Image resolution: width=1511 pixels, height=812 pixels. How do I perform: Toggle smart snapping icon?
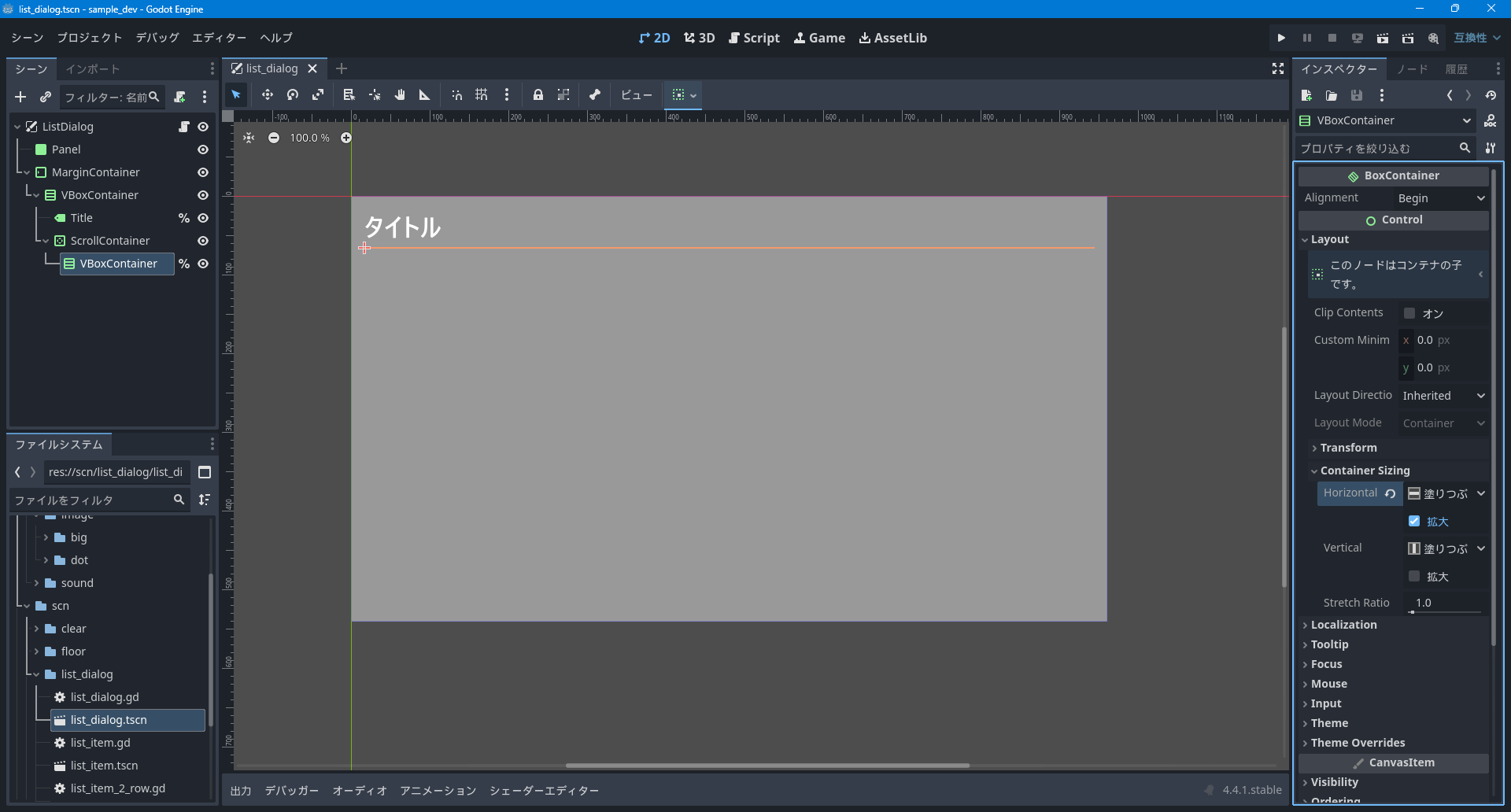(456, 95)
